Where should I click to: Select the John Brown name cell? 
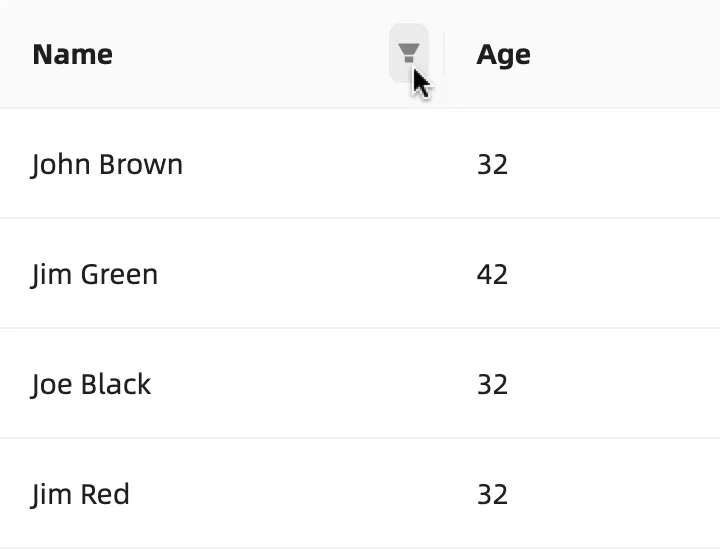(x=107, y=164)
